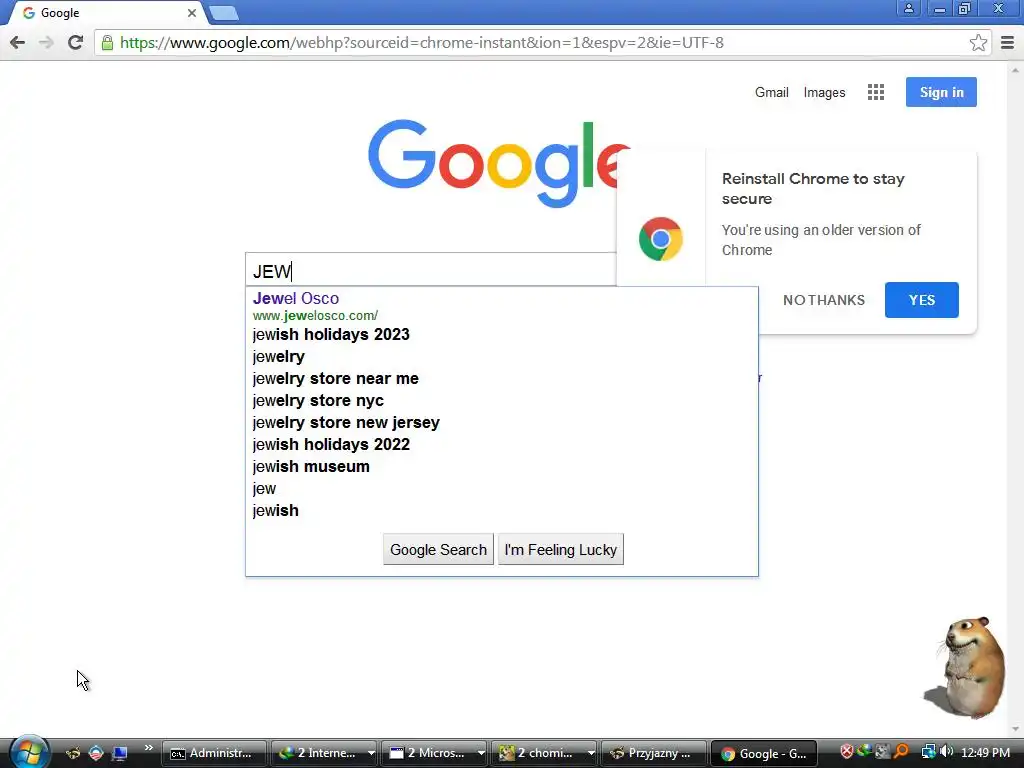
Task: Go back with the browser back arrow
Action: pos(18,43)
